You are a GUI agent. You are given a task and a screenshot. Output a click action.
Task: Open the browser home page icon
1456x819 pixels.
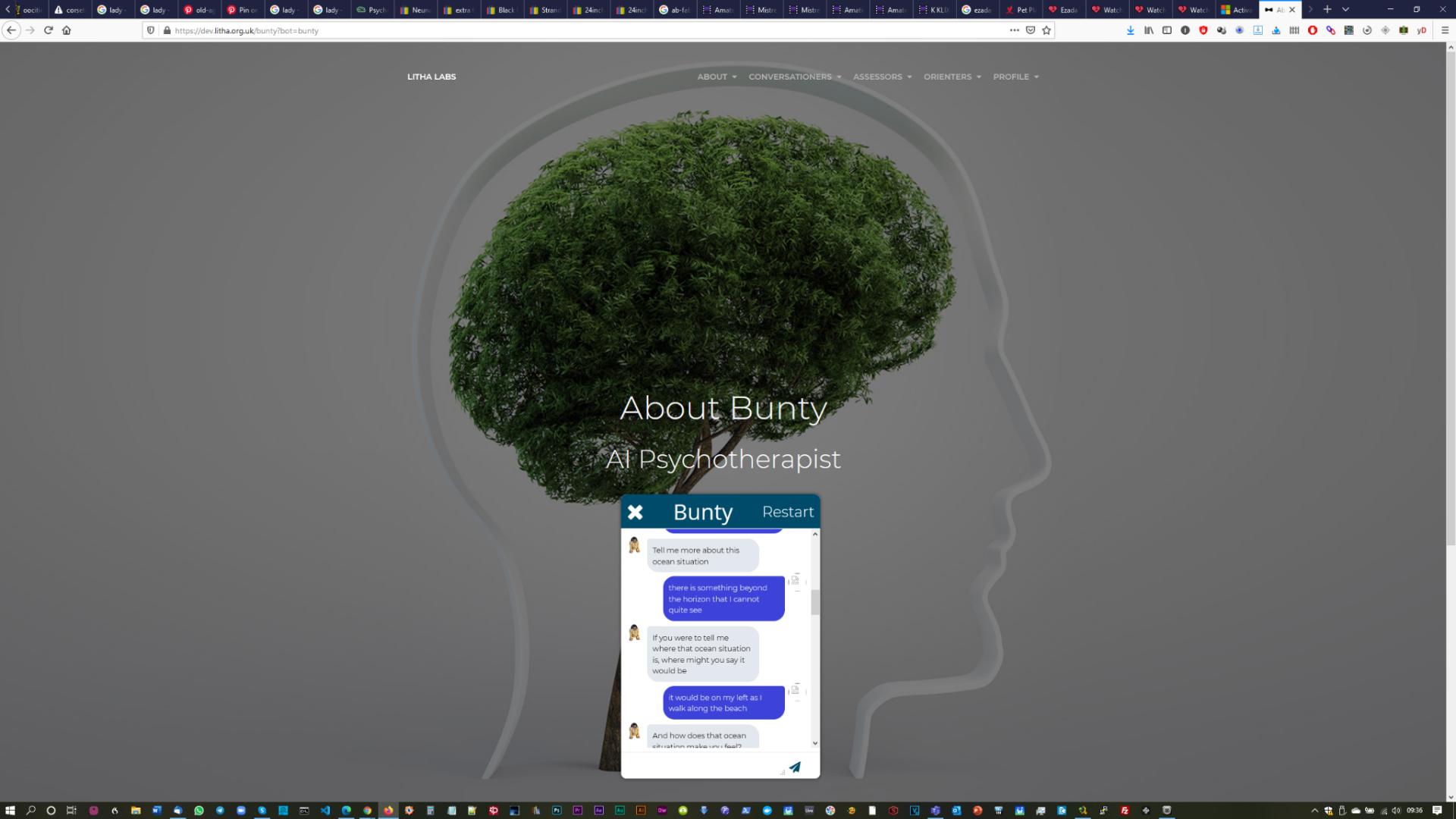(67, 30)
